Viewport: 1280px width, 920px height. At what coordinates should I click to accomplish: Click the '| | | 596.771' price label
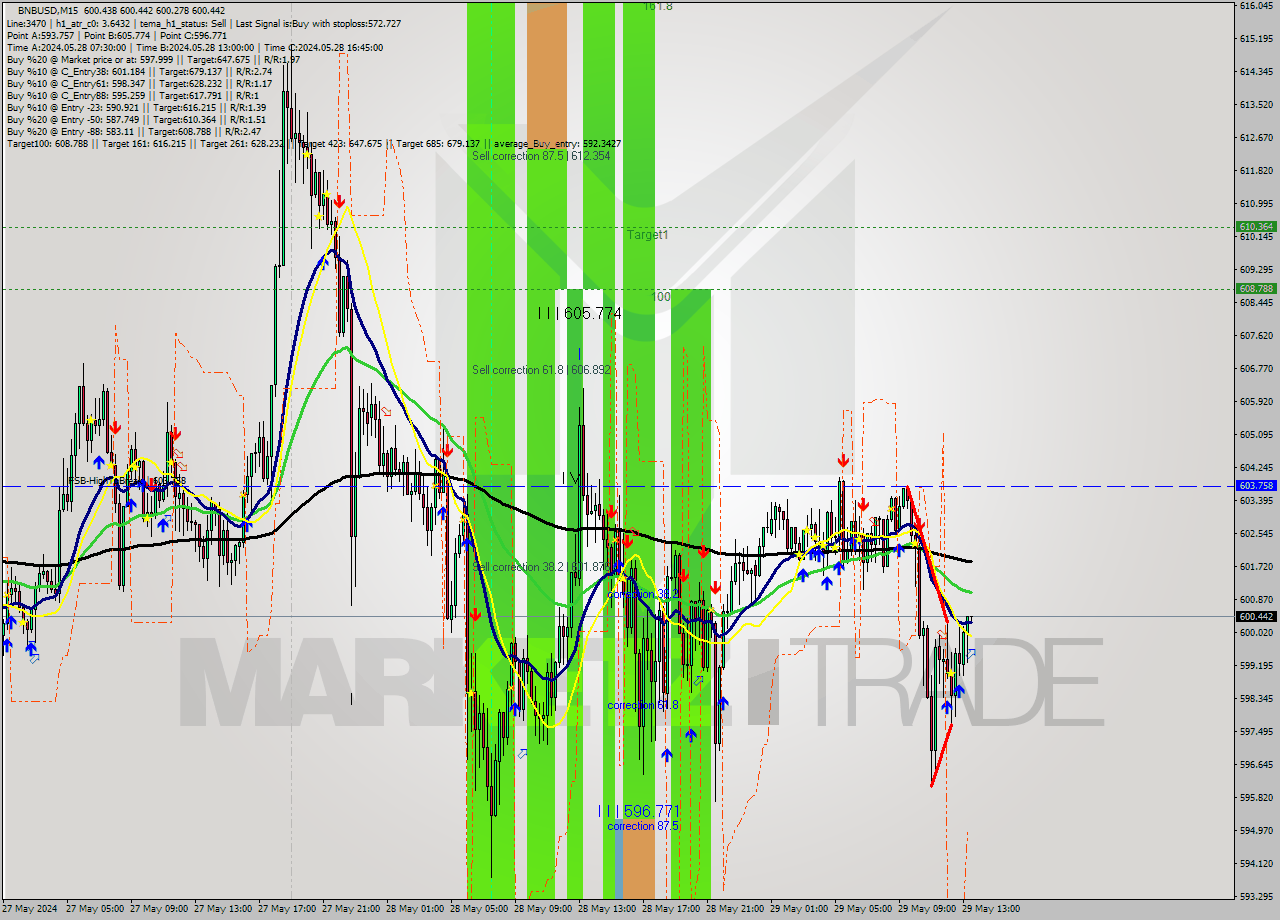click(638, 811)
